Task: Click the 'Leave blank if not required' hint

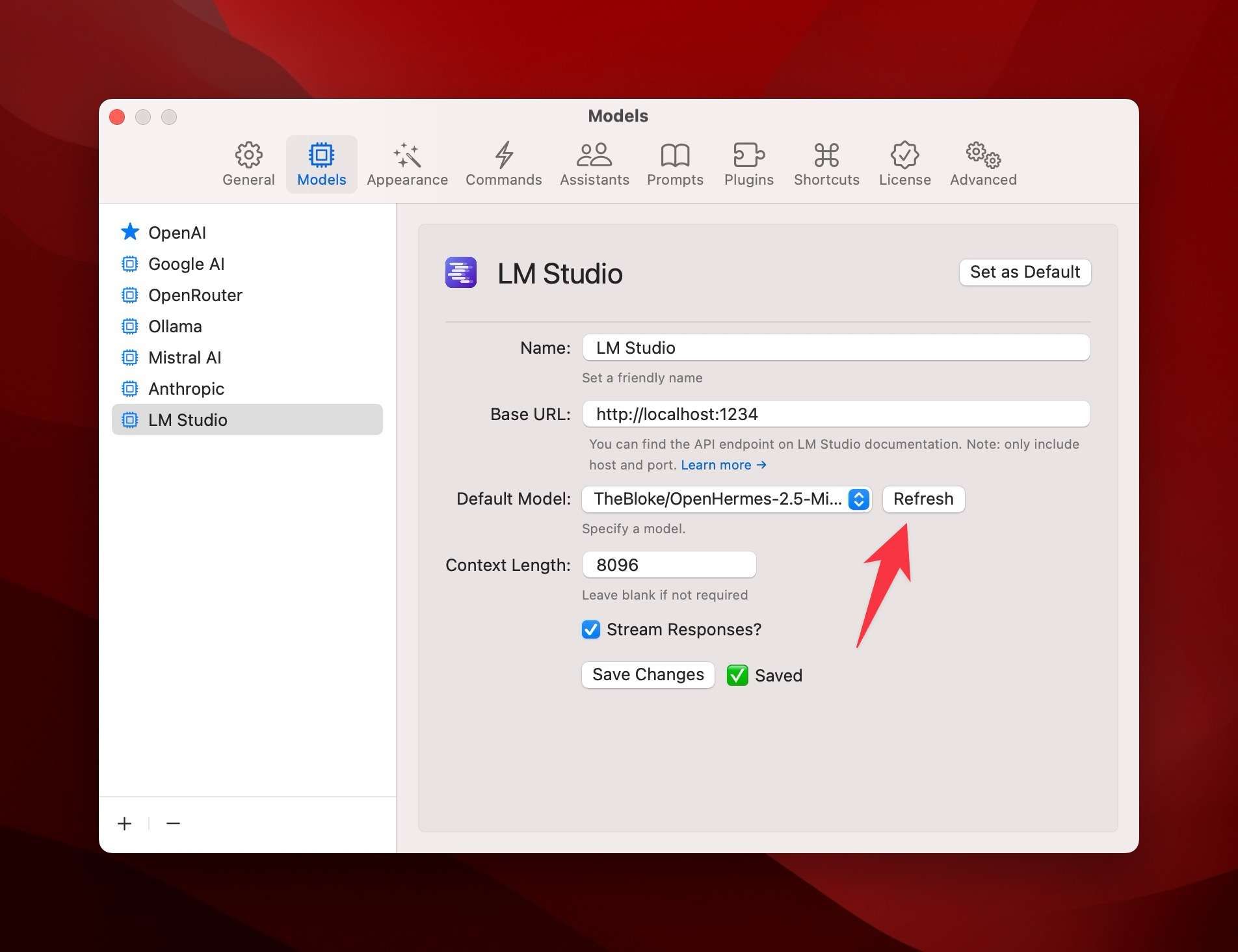Action: pos(665,595)
